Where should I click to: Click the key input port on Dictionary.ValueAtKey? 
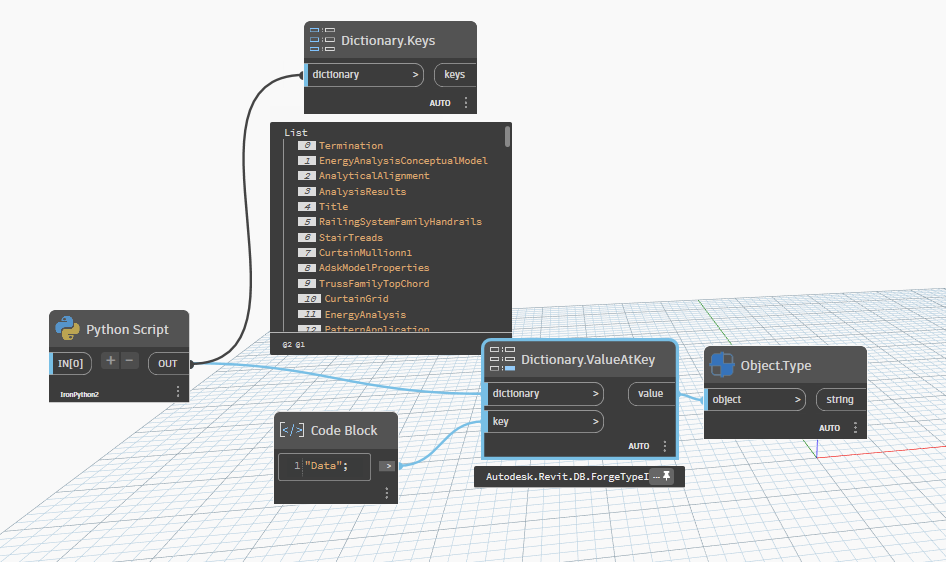point(544,422)
